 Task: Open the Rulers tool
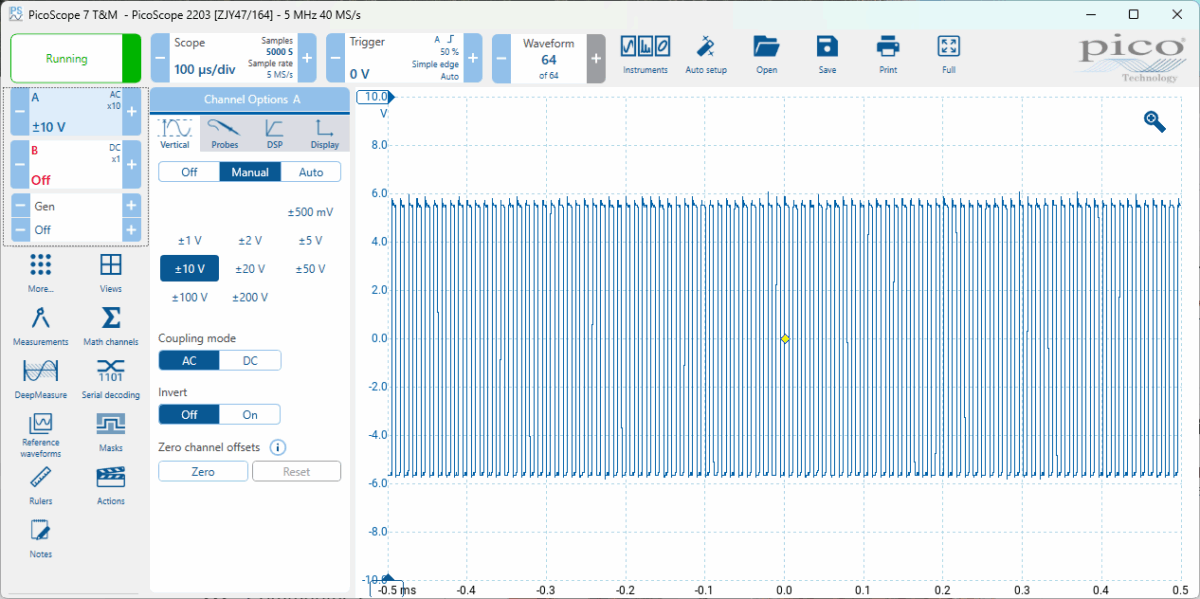(40, 484)
